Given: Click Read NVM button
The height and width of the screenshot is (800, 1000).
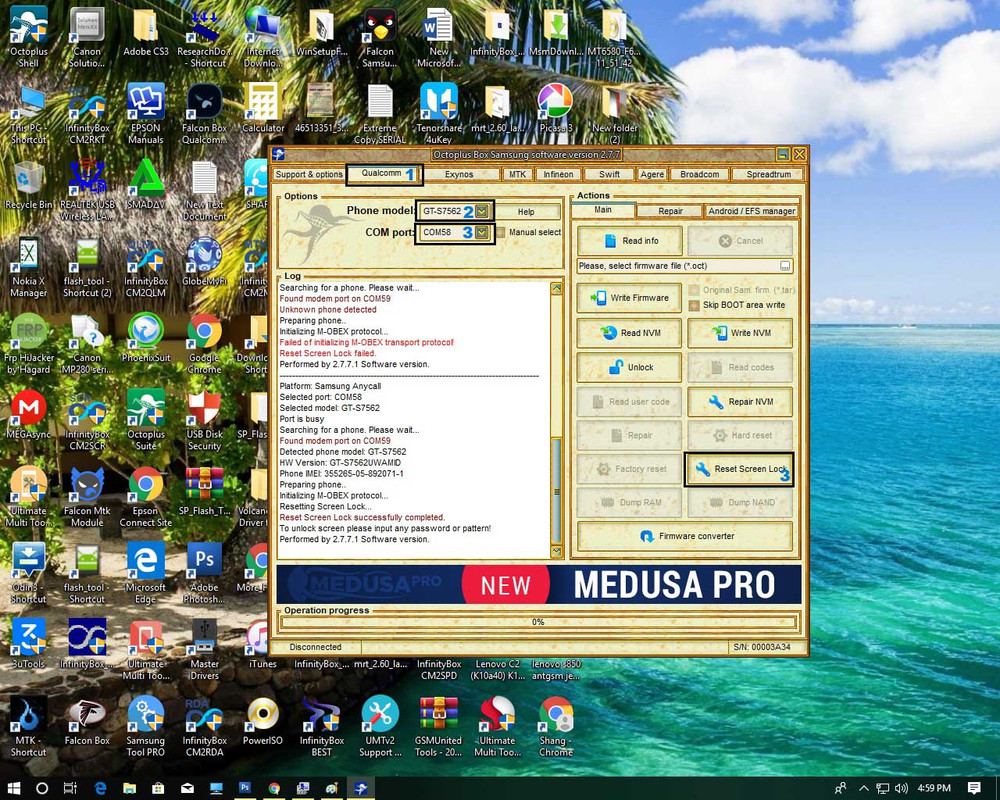Looking at the screenshot, I should pyautogui.click(x=629, y=333).
